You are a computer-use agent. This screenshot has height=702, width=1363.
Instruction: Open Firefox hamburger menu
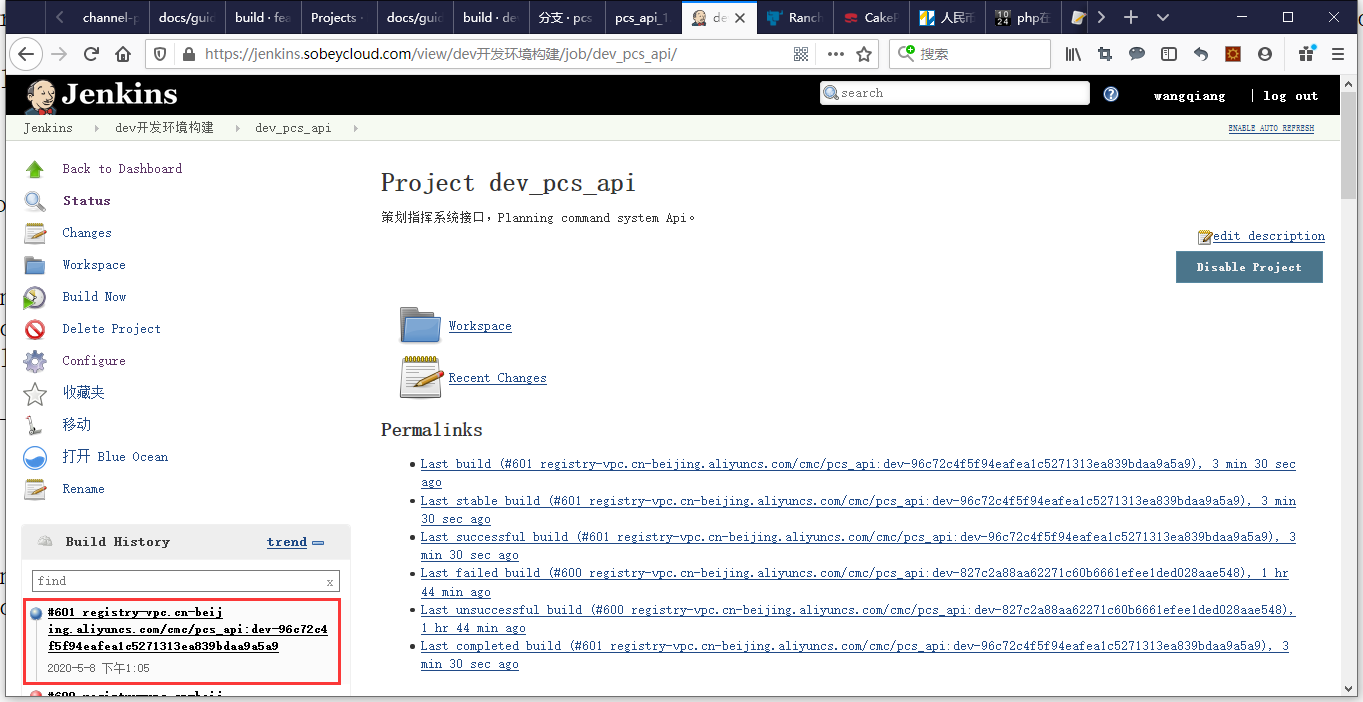[x=1338, y=54]
